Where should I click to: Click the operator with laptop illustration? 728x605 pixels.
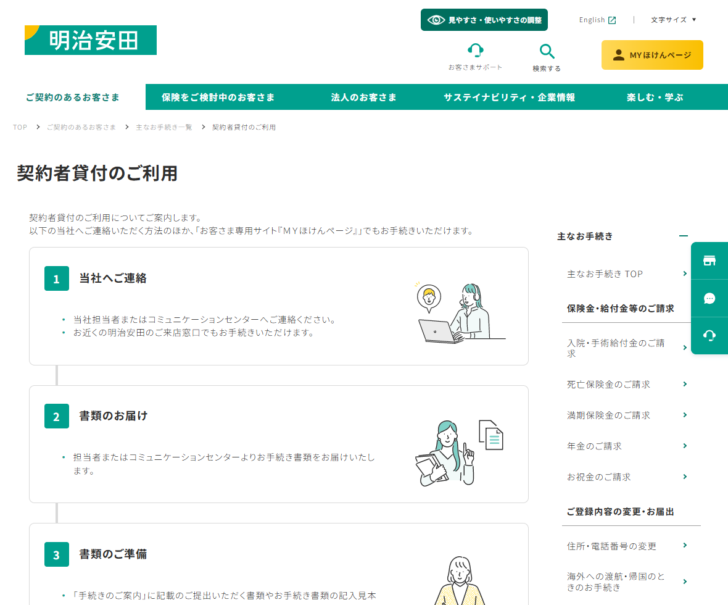[x=460, y=313]
